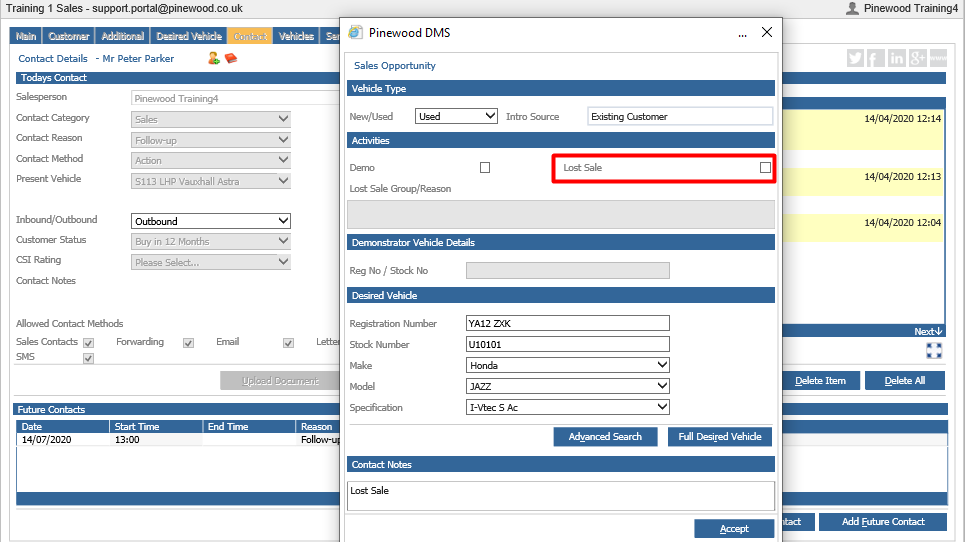Toggle the Sales Contacts checkbox
Image resolution: width=965 pixels, height=542 pixels.
89,343
